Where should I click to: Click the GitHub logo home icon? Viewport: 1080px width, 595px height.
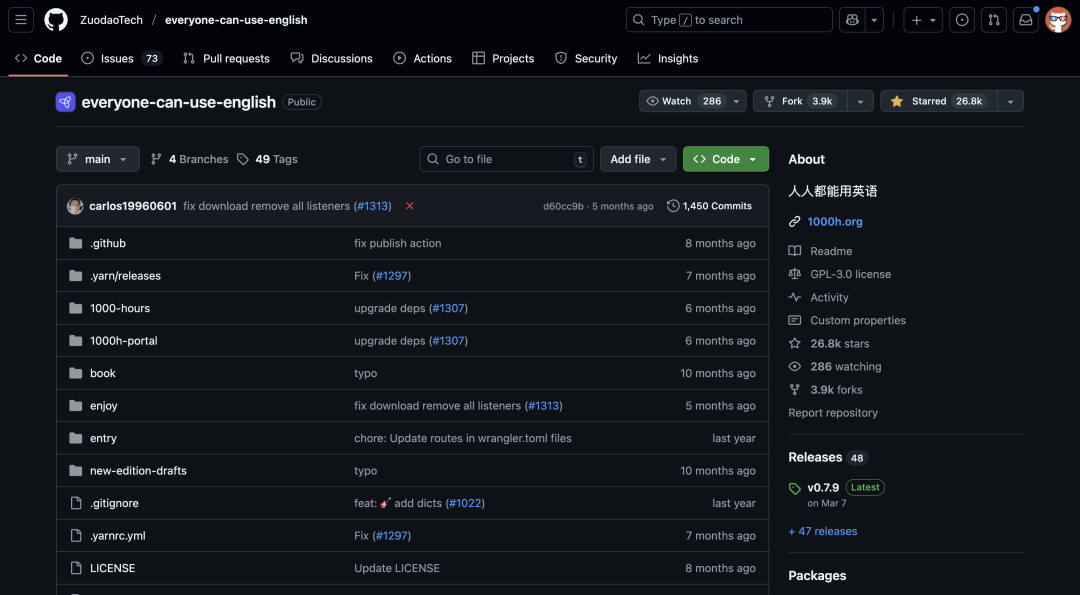click(56, 20)
